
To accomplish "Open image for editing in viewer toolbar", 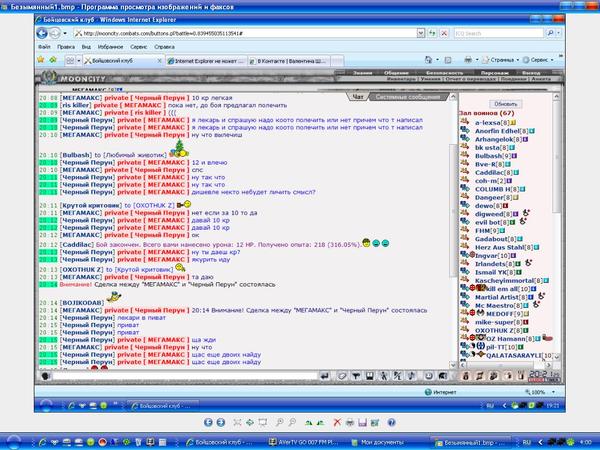I will (375, 422).
